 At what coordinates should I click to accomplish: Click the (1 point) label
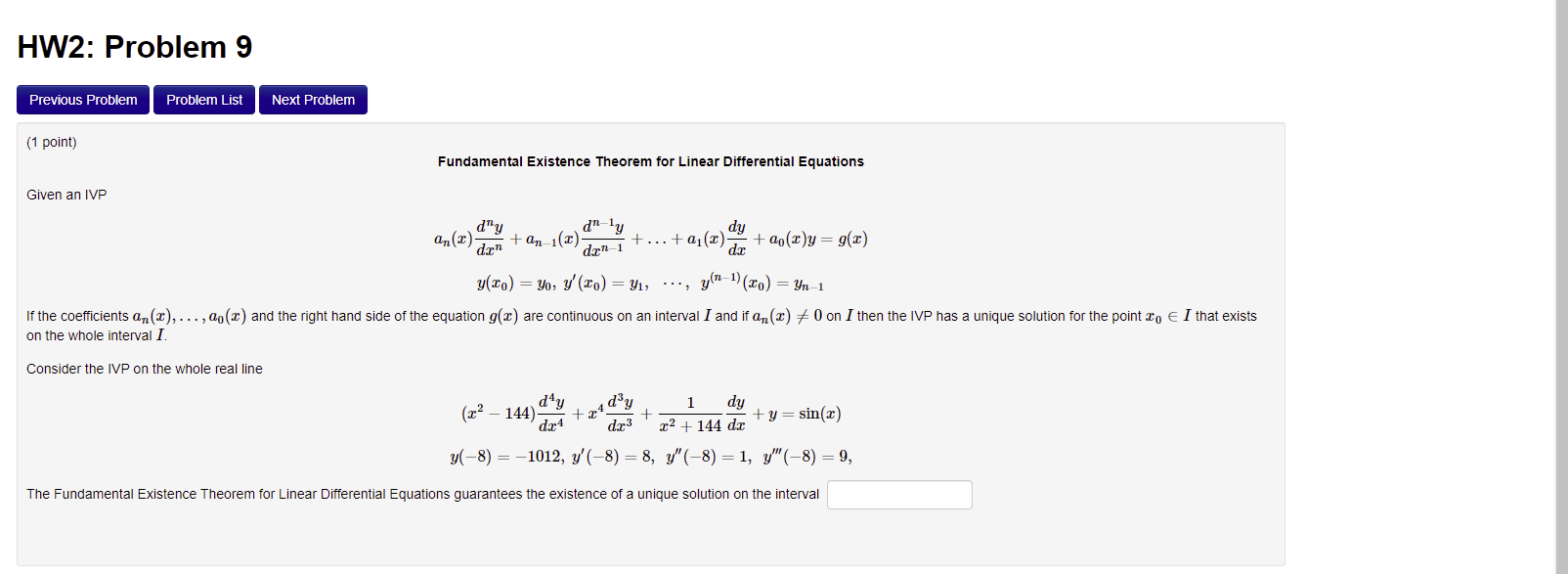pos(52,142)
